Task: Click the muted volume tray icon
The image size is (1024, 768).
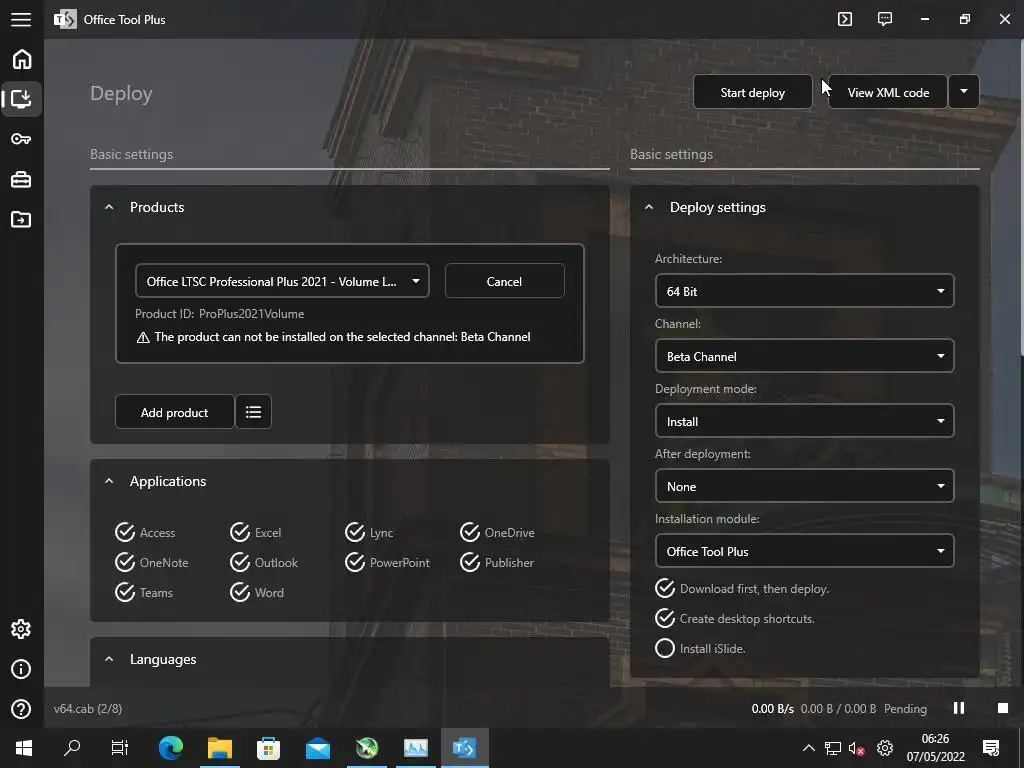Action: pyautogui.click(x=856, y=748)
